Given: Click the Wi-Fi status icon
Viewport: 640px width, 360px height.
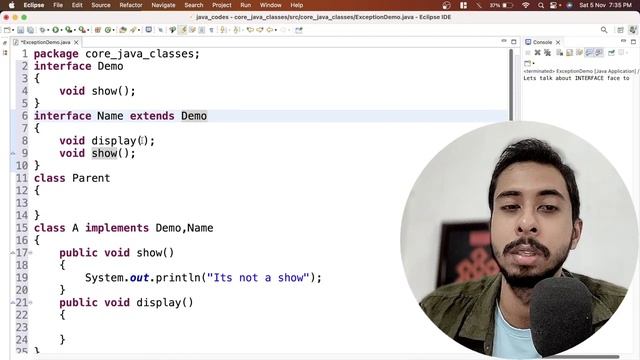Looking at the screenshot, I should click(x=526, y=5).
